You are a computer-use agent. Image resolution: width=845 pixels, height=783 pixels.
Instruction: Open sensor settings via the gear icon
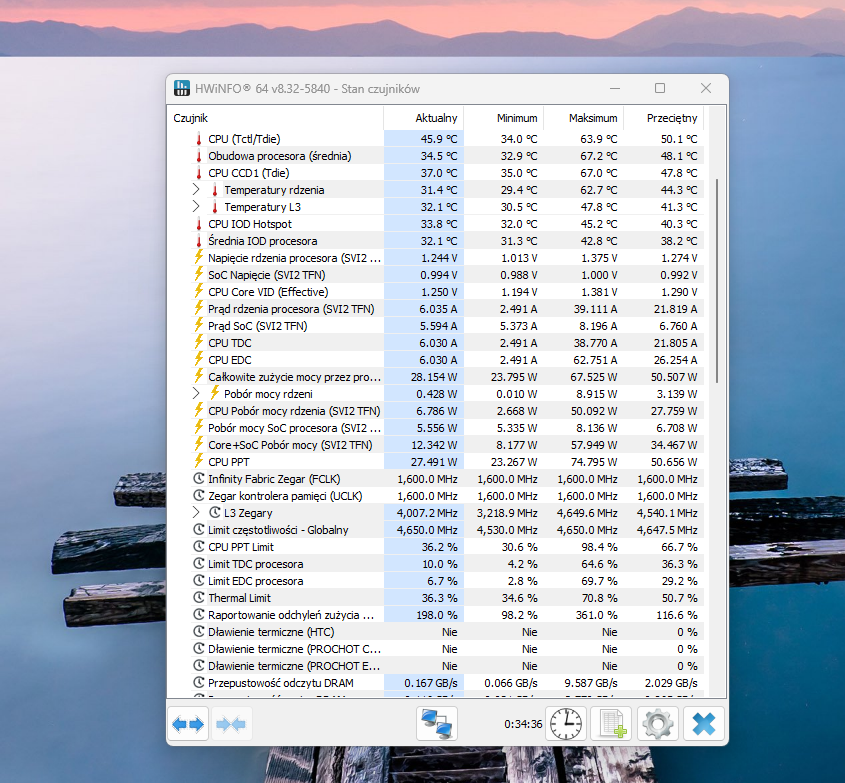658,723
